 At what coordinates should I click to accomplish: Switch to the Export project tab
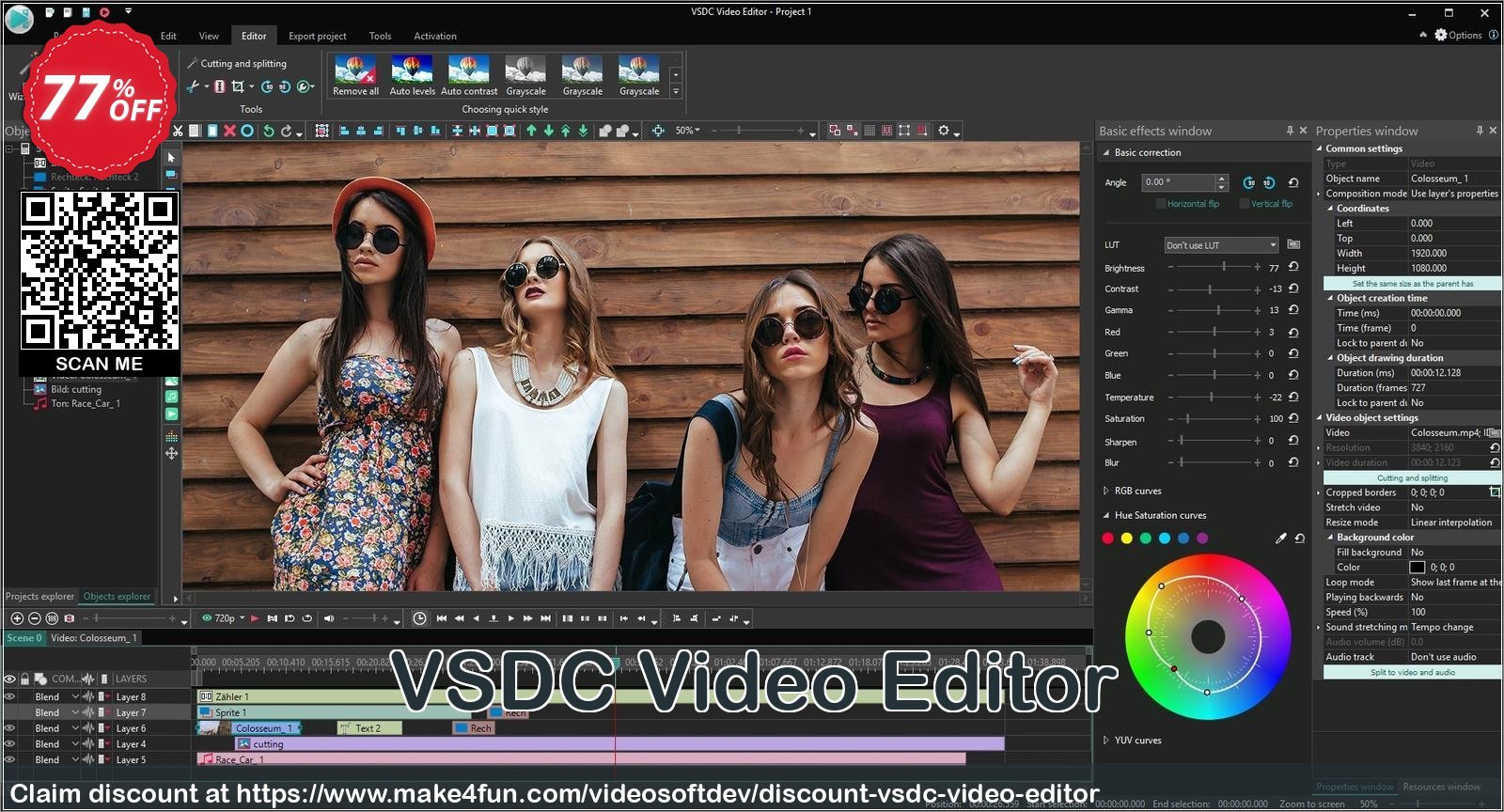(318, 36)
